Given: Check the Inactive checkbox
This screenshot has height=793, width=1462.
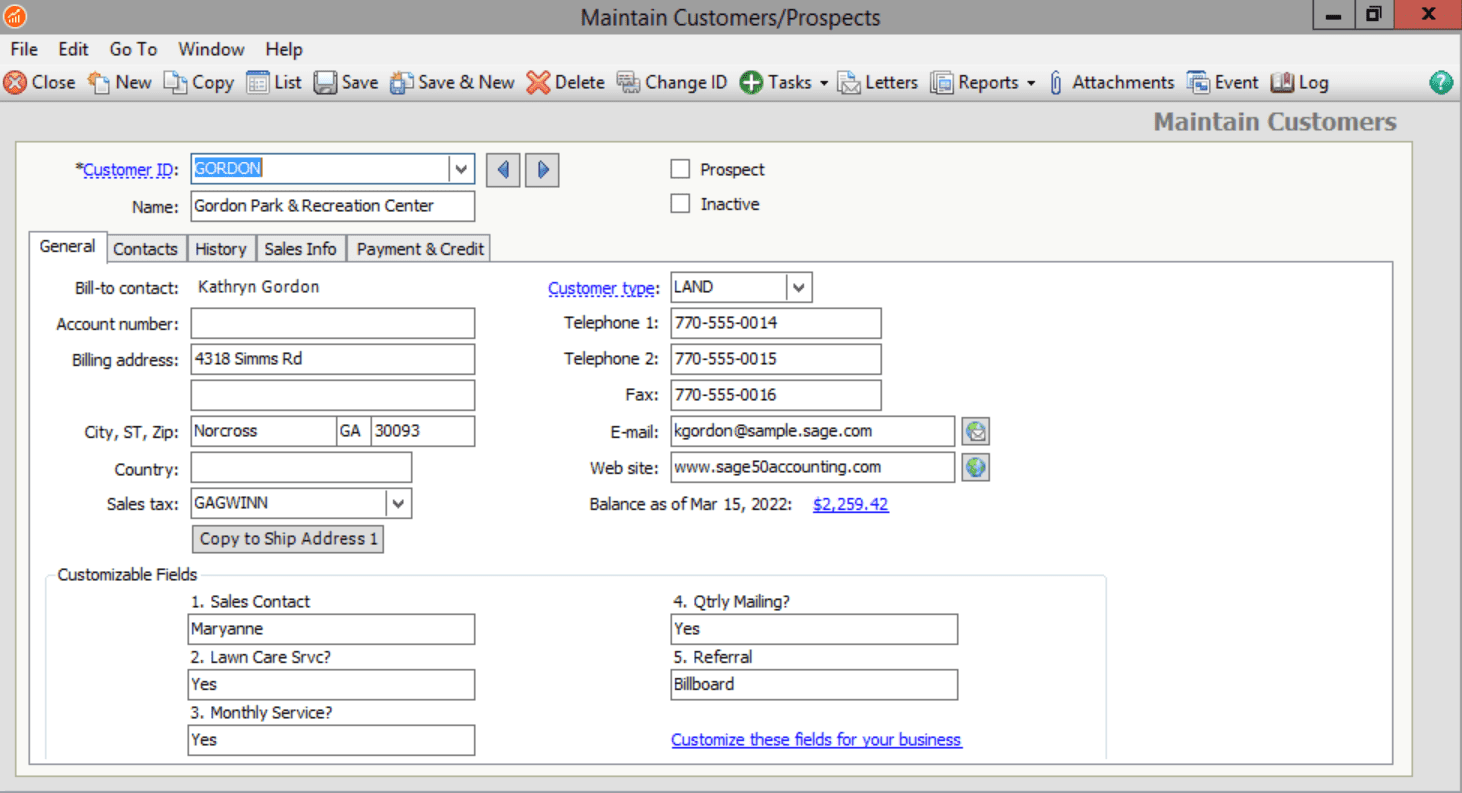Looking at the screenshot, I should pyautogui.click(x=680, y=203).
